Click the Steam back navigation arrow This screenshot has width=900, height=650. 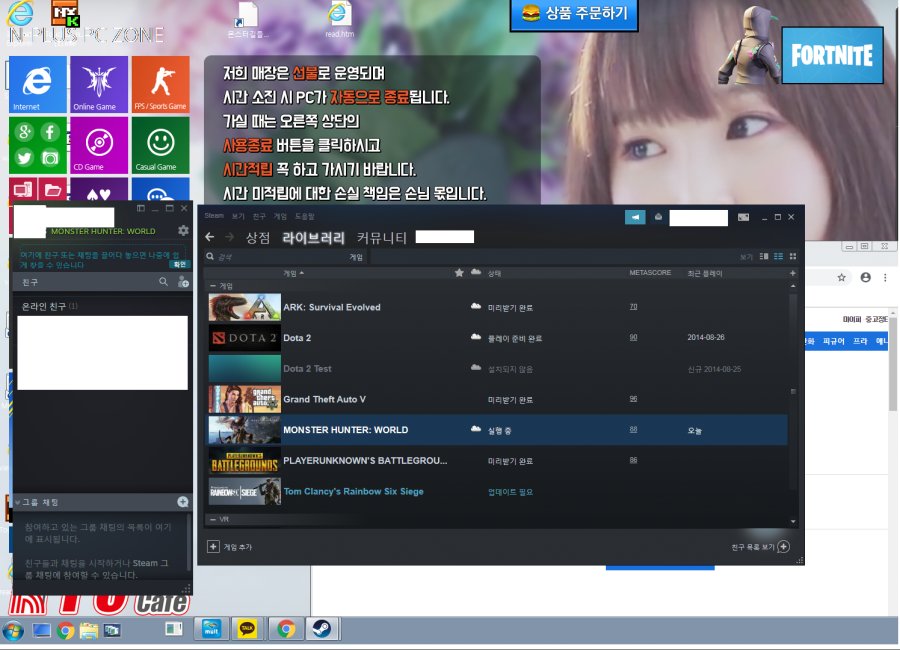209,238
